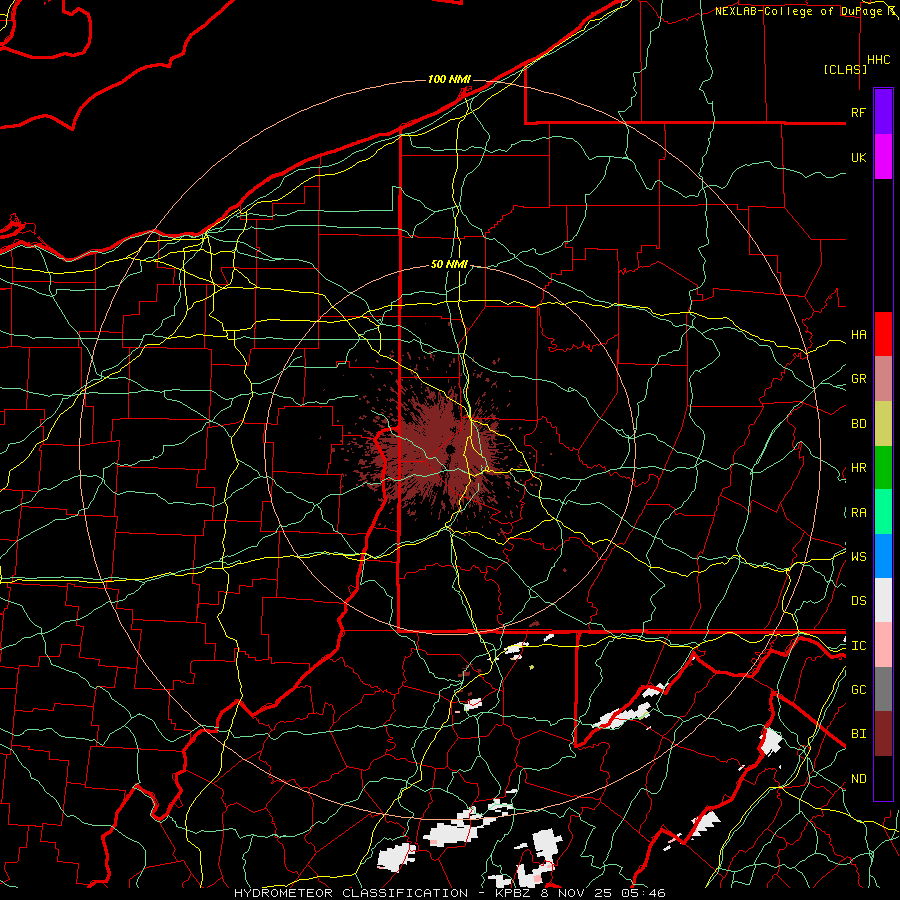Click the IC pink legend swatch
This screenshot has height=900, width=900.
pos(883,645)
